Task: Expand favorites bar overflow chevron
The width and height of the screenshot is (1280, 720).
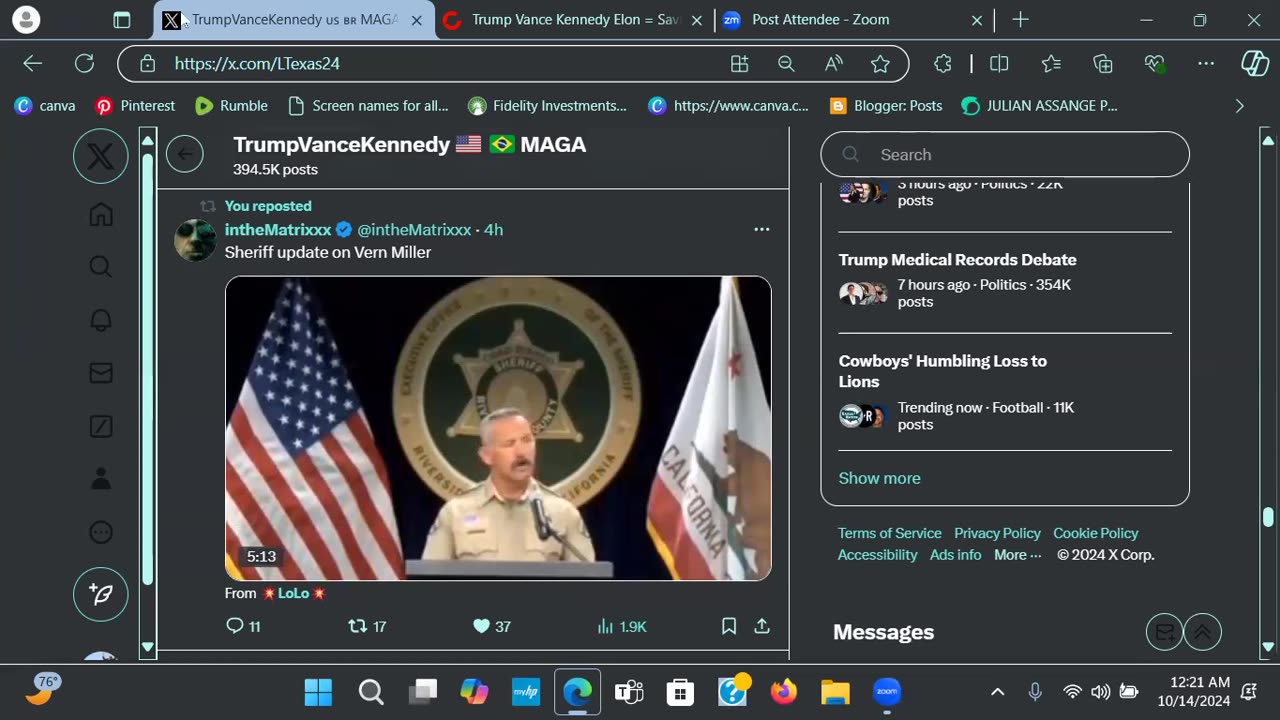Action: (1239, 105)
